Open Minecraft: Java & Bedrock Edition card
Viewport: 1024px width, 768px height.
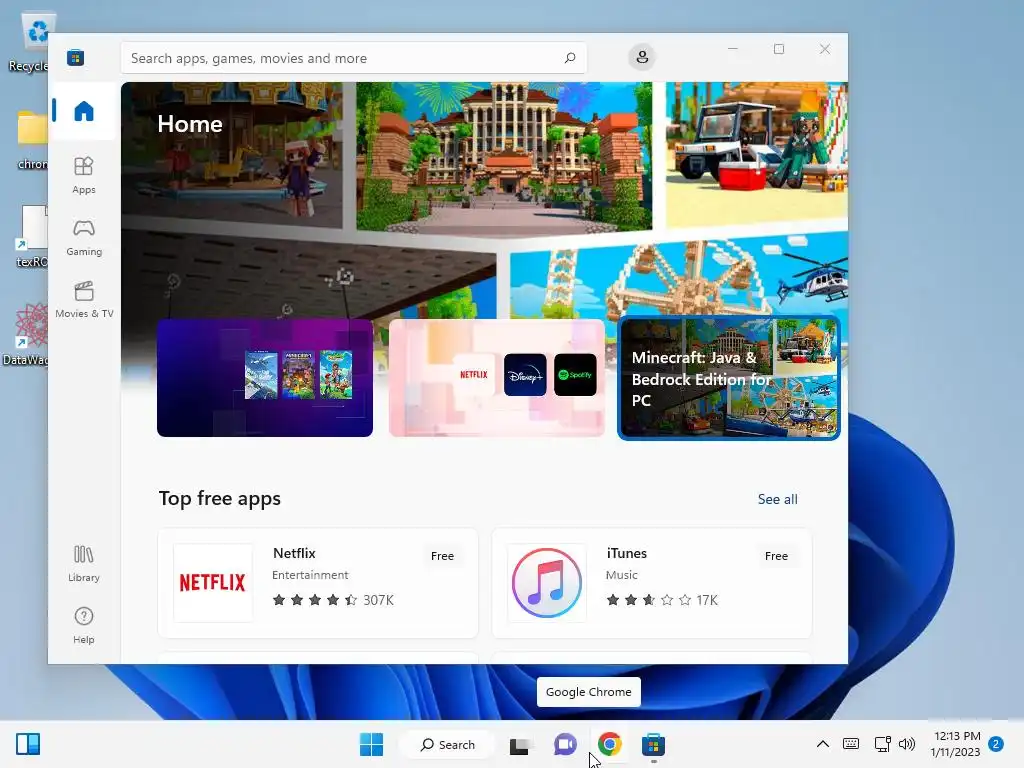(x=729, y=377)
